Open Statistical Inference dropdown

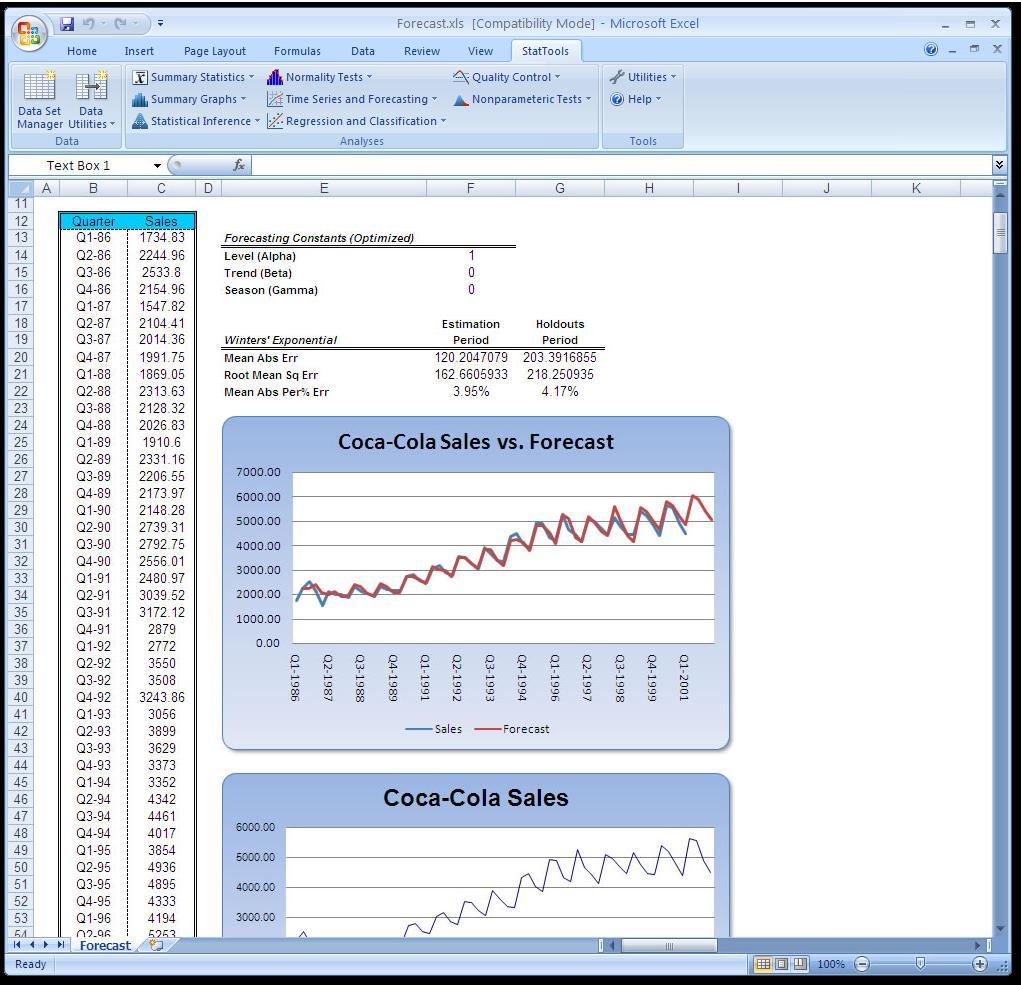(x=195, y=121)
